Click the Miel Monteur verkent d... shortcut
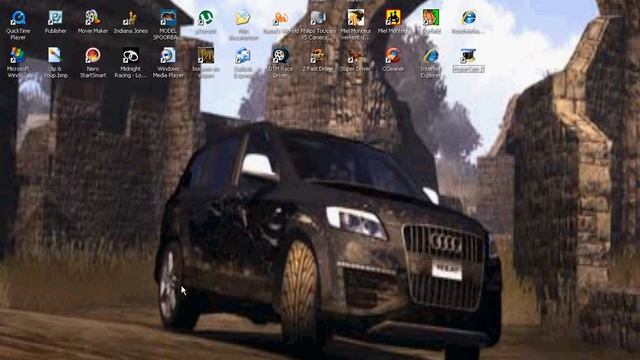The width and height of the screenshot is (640, 360). point(356,18)
